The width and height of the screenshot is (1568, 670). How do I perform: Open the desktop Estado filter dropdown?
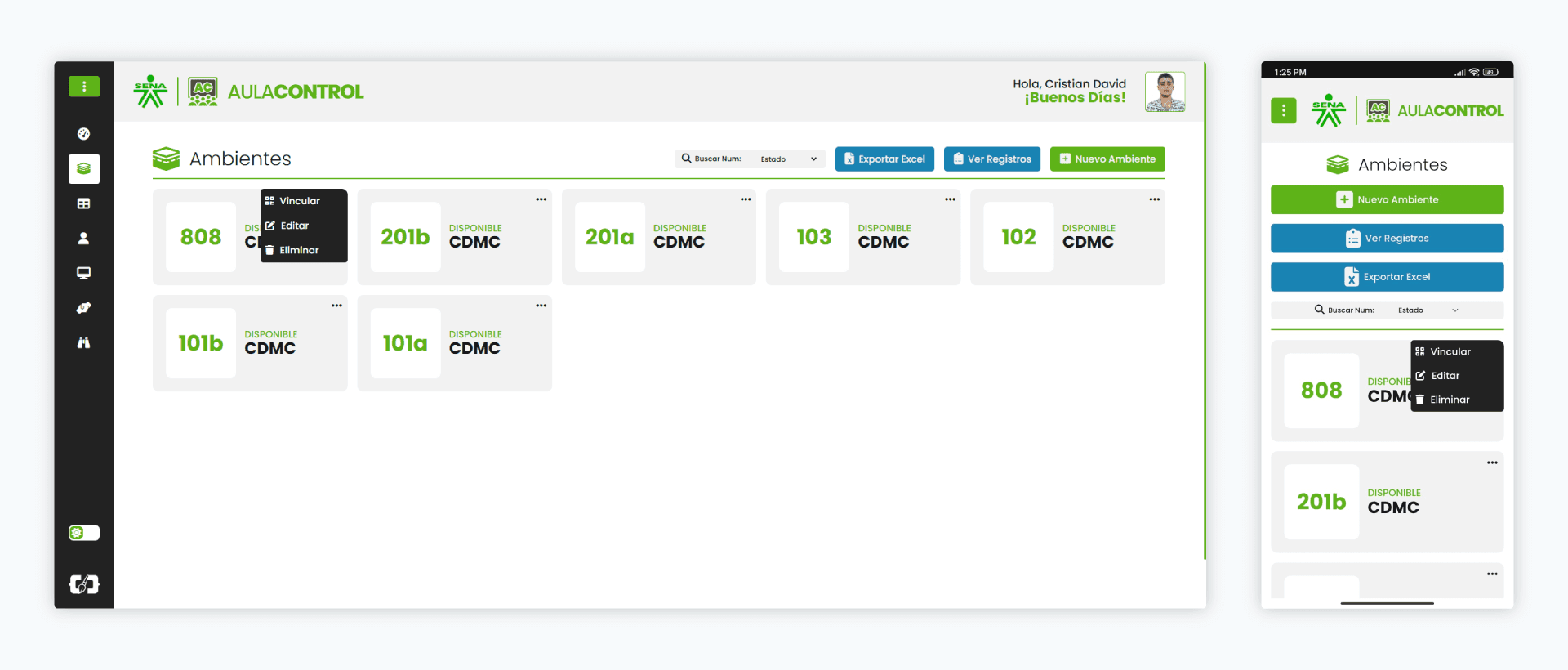(x=788, y=159)
